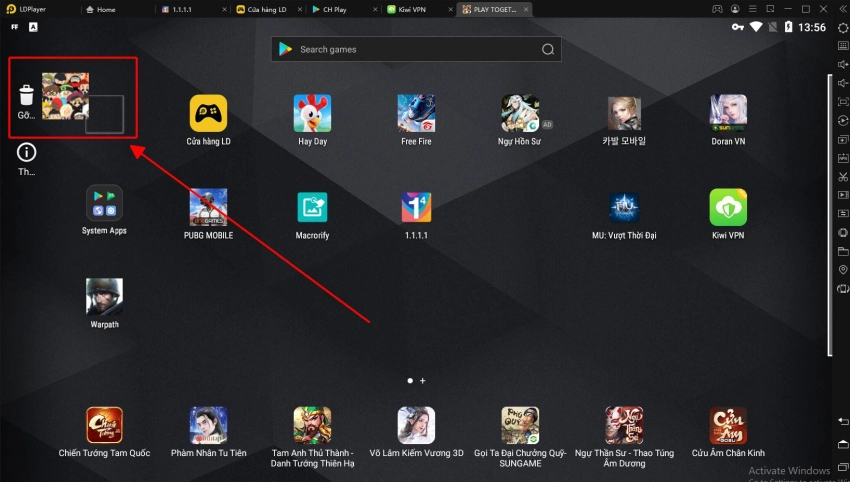Viewport: 850px width, 482px height.
Task: Launch Cửu Âm Chân Kinh
Action: (728, 425)
